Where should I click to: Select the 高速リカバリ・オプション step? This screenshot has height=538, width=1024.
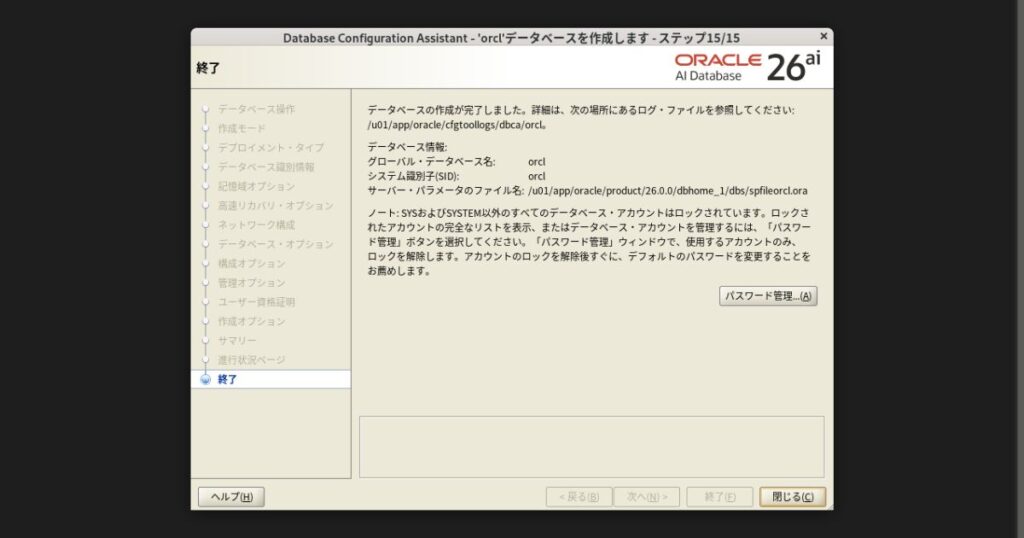276,206
